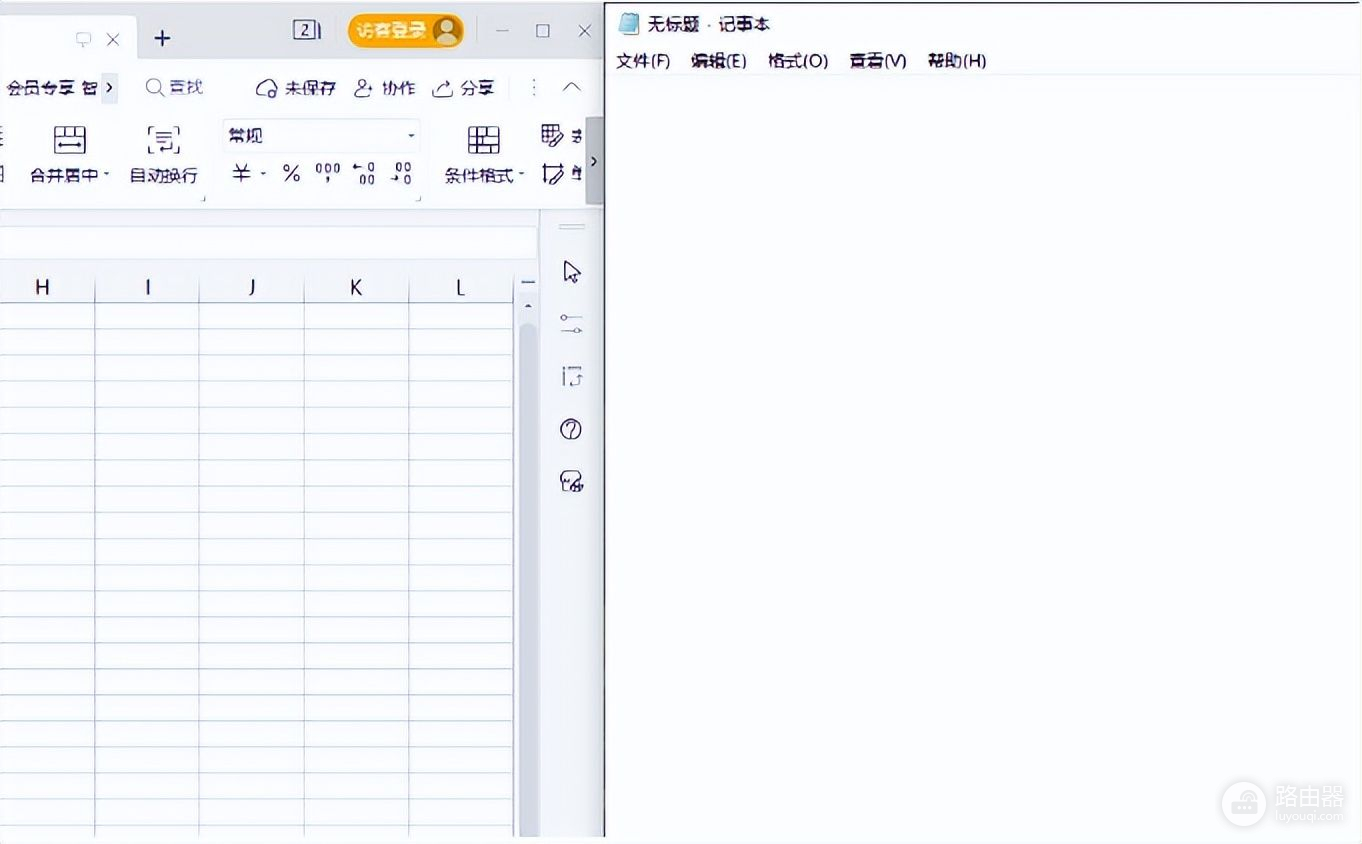Toggle the auto wrap text icon
Viewport: 1362px width, 844px height.
point(163,140)
